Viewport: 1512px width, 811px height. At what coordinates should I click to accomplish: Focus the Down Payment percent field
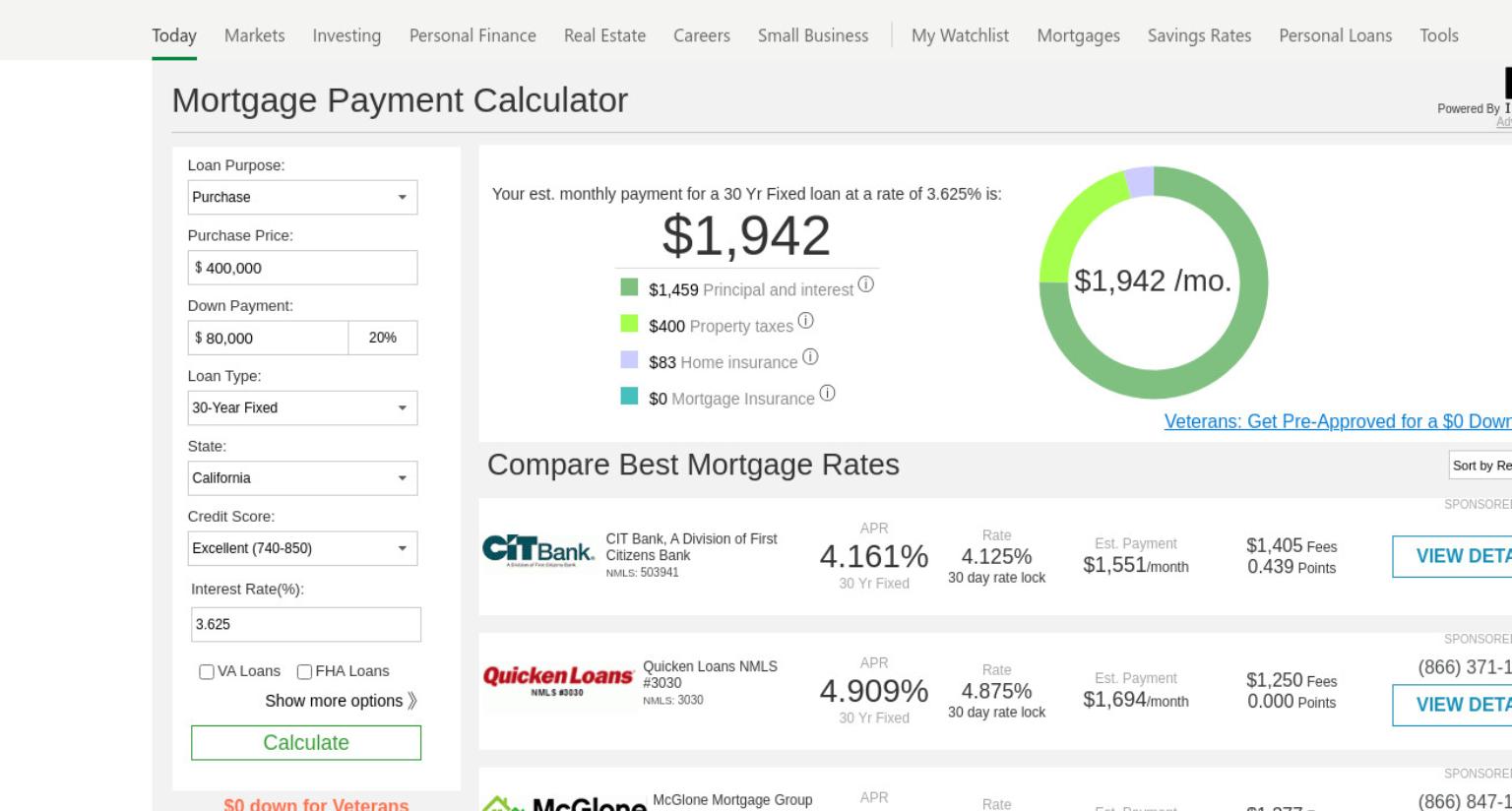pos(383,338)
